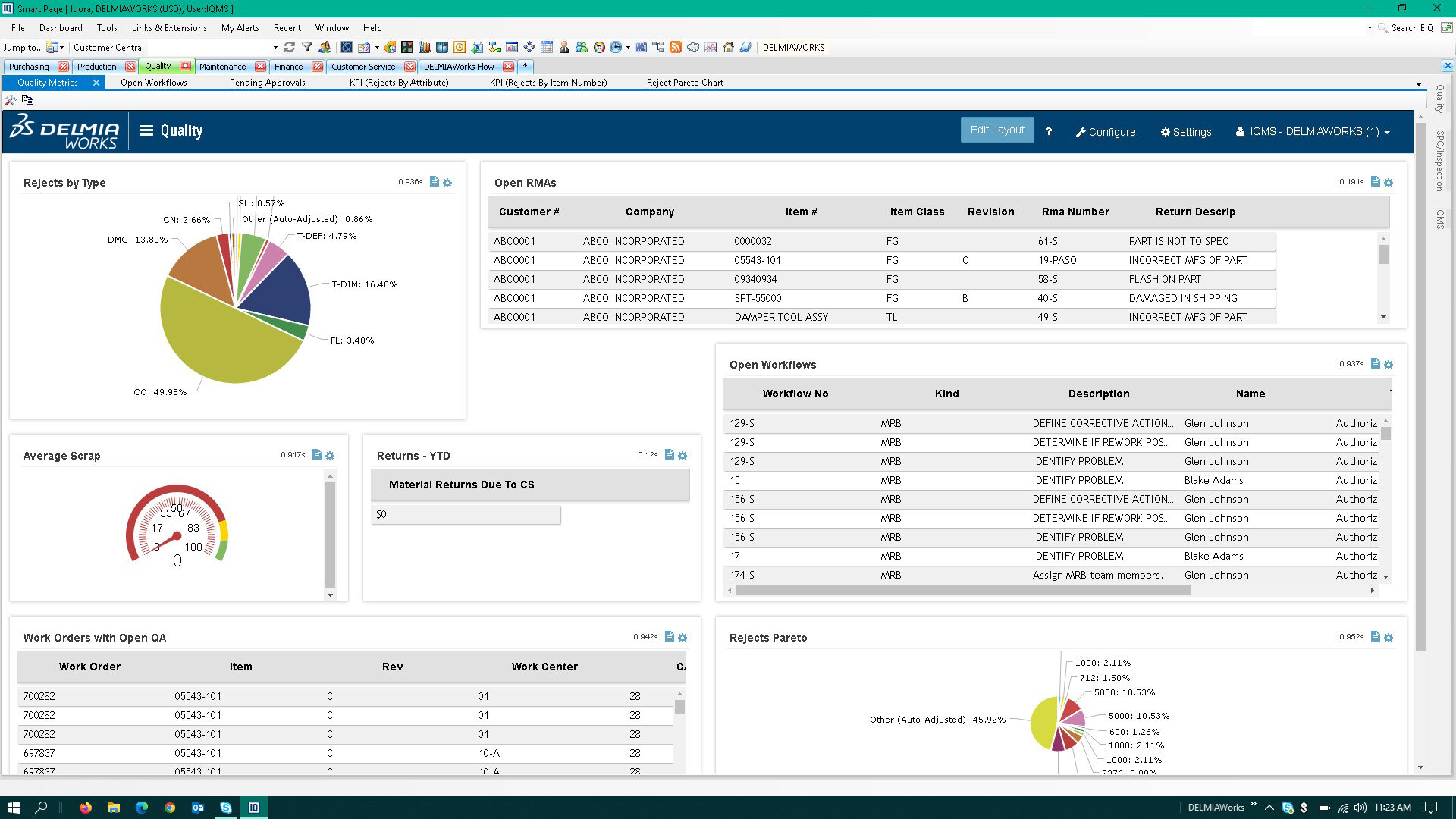Click the Open Workflows horizontal scrollbar
Viewport: 1456px width, 819px height.
click(963, 590)
